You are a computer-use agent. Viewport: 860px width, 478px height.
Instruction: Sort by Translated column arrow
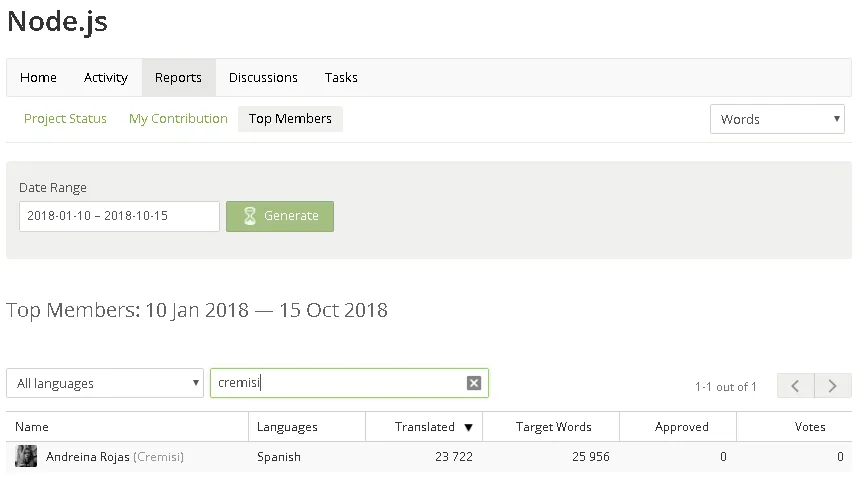pyautogui.click(x=468, y=428)
